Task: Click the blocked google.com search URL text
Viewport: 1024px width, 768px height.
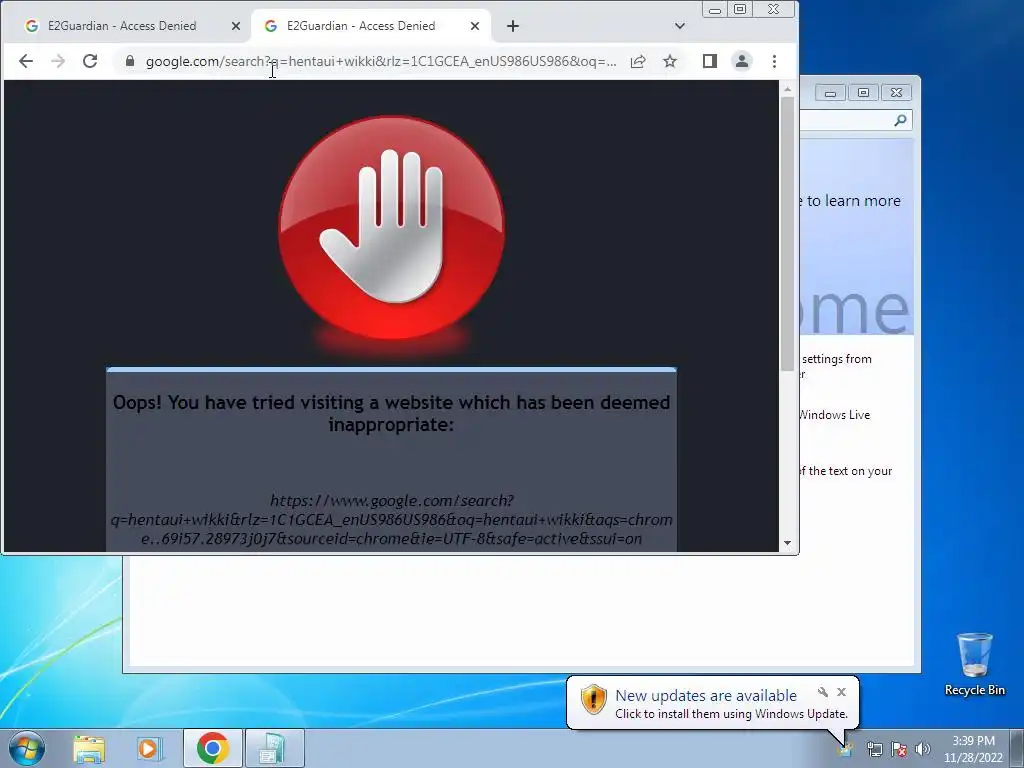Action: (x=391, y=520)
